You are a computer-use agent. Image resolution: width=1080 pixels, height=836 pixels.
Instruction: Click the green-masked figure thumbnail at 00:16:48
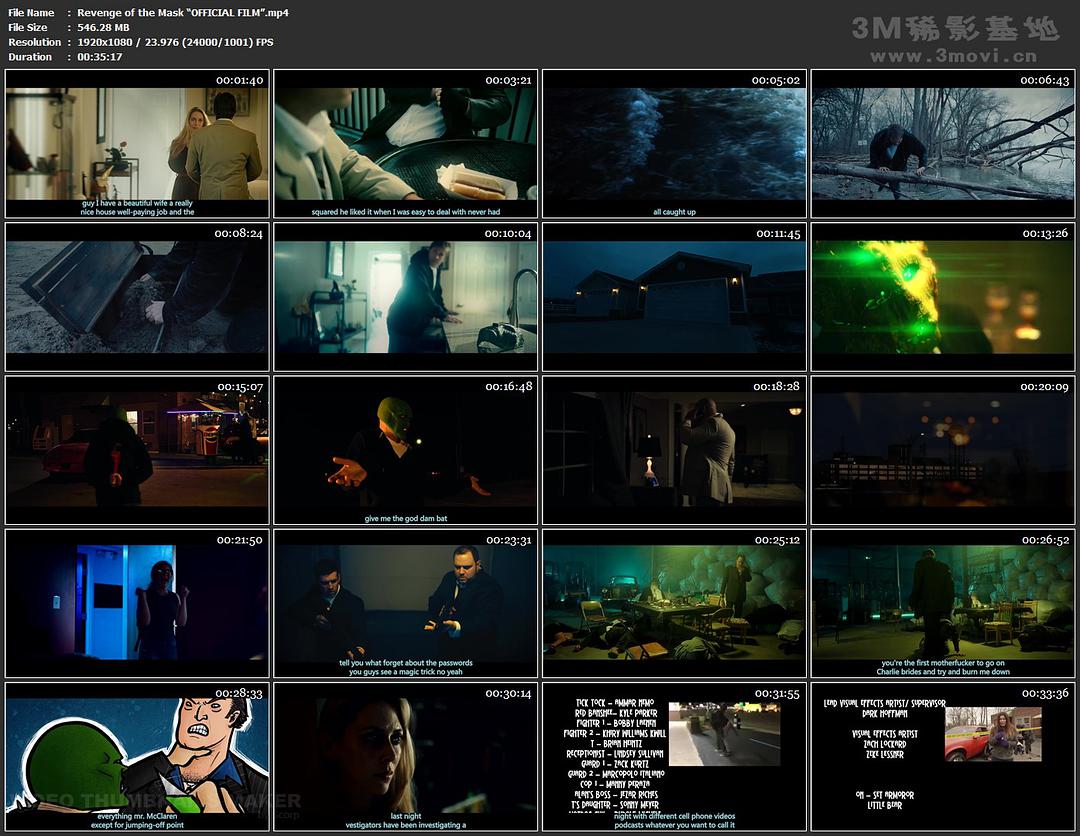405,450
